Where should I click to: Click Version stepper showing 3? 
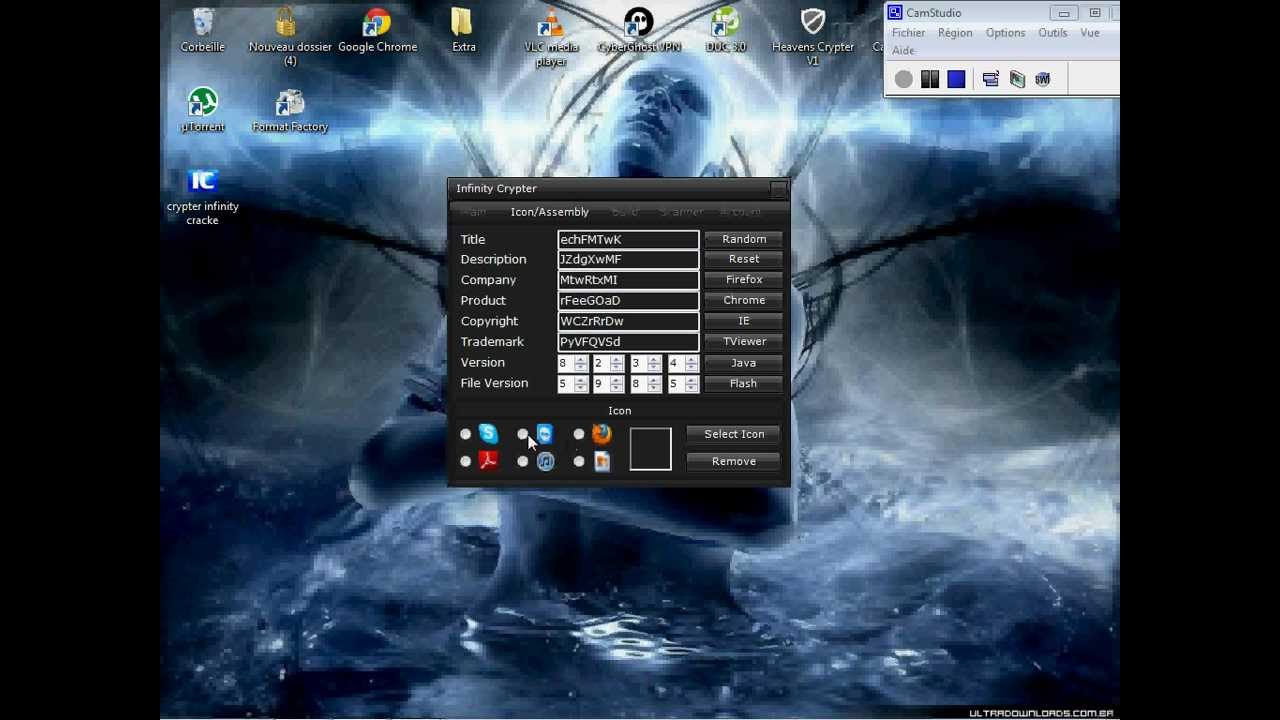tap(646, 363)
